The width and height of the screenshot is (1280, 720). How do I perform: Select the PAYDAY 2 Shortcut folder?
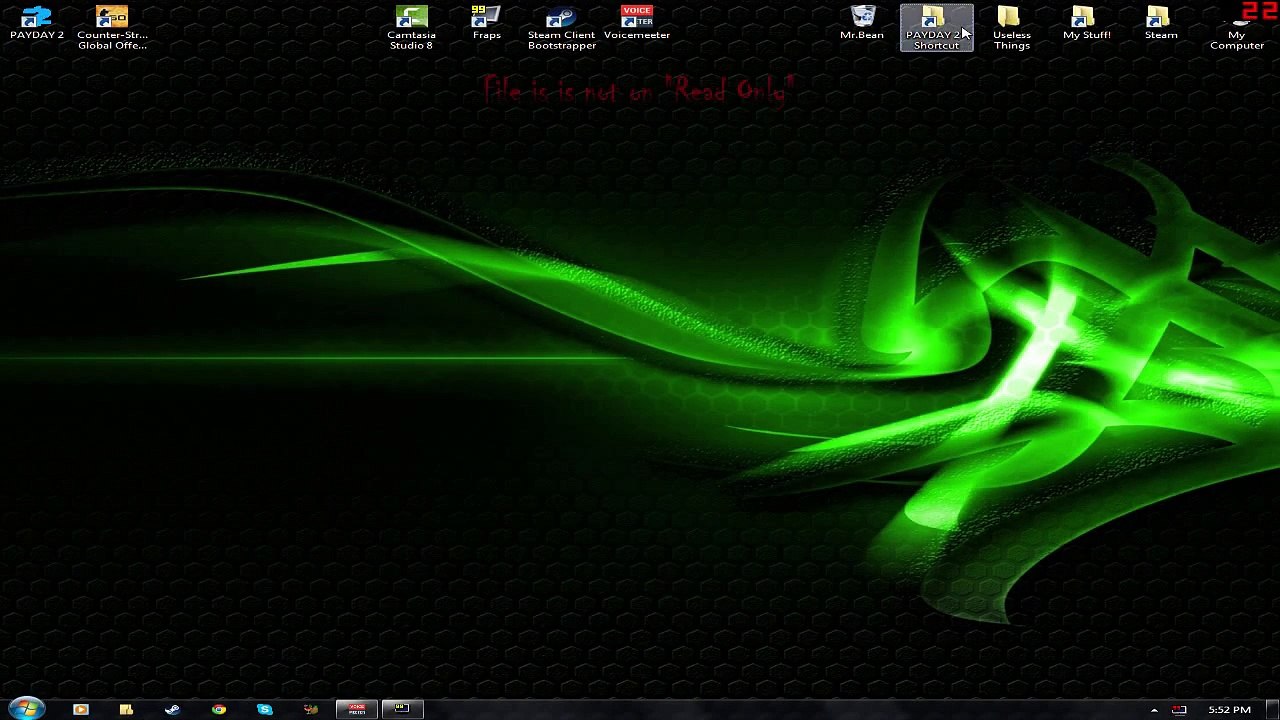coord(936,28)
